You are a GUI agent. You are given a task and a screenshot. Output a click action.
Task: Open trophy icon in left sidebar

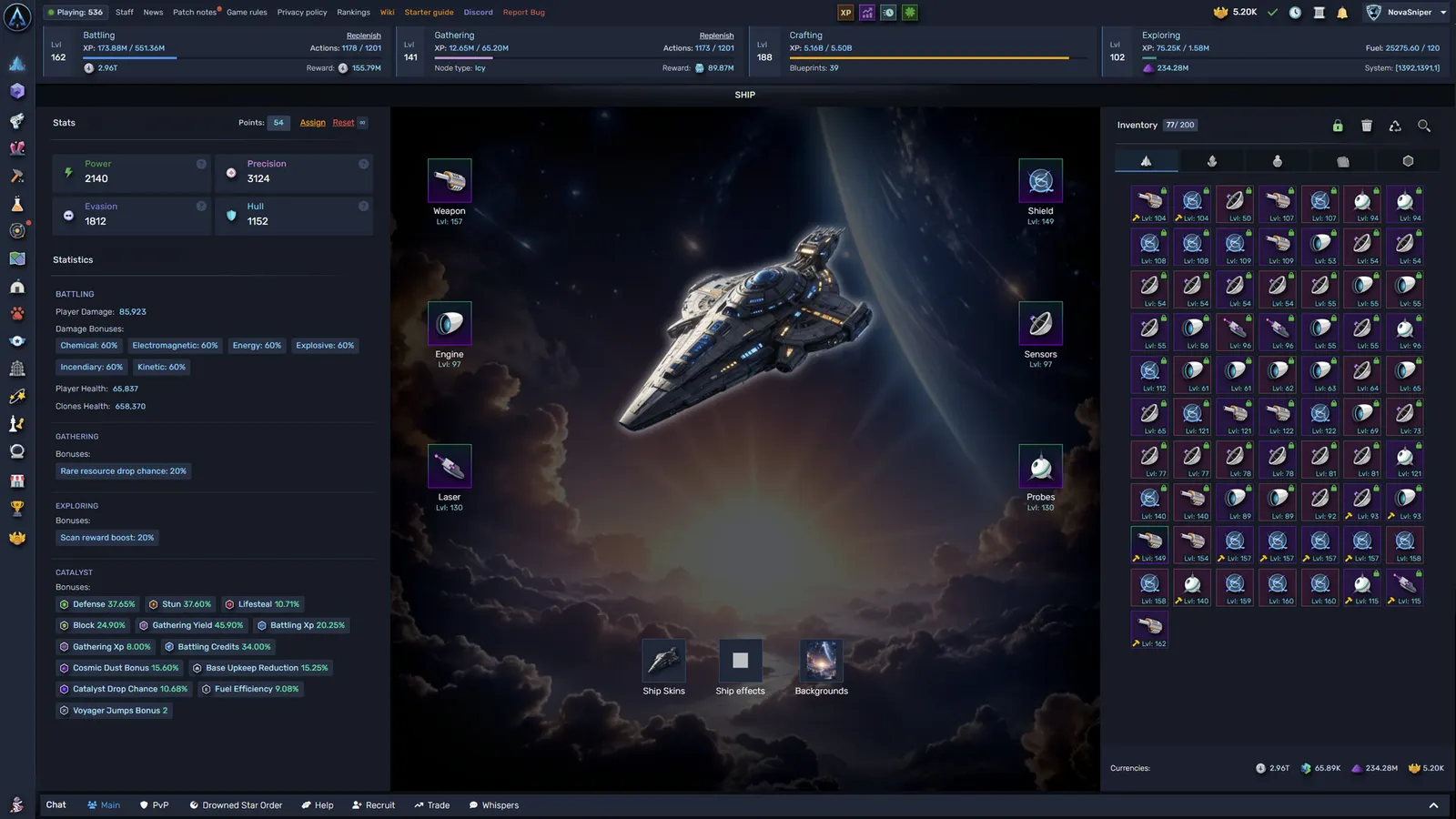click(x=17, y=509)
